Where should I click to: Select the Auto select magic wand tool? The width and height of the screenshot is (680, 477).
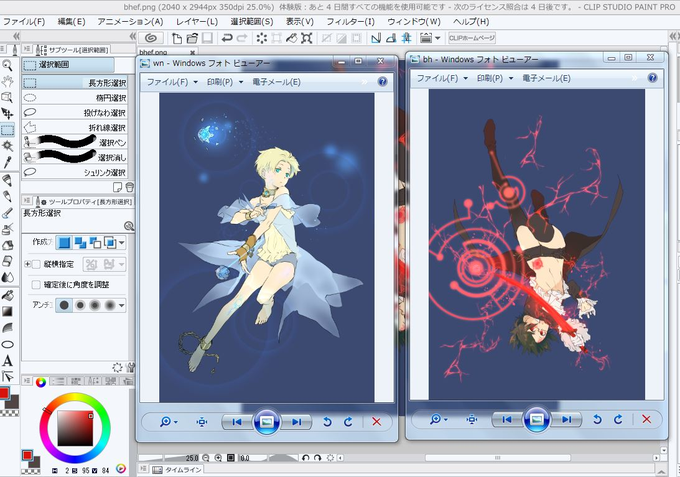pyautogui.click(x=7, y=145)
